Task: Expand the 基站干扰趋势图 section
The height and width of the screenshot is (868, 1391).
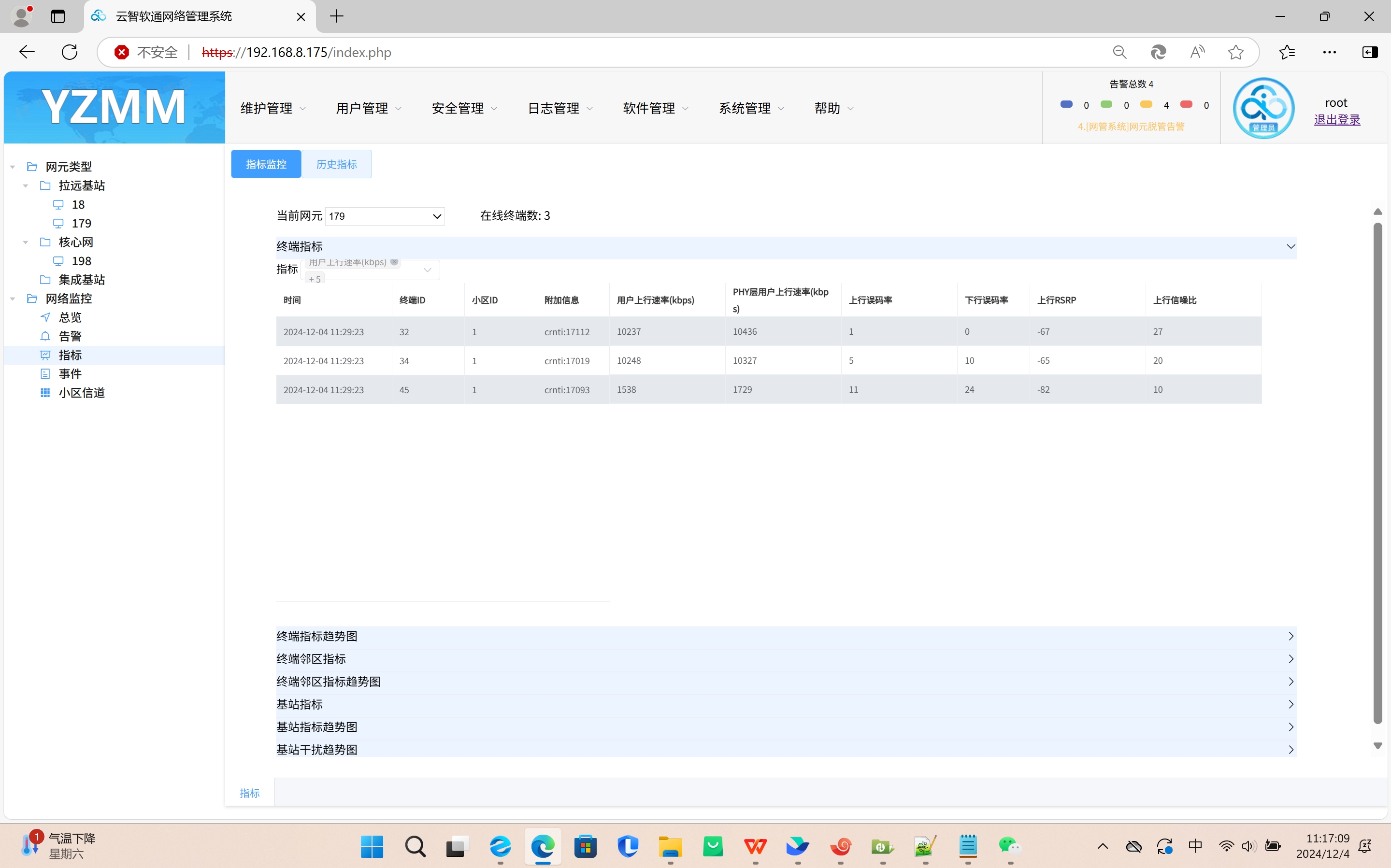Action: (786, 749)
